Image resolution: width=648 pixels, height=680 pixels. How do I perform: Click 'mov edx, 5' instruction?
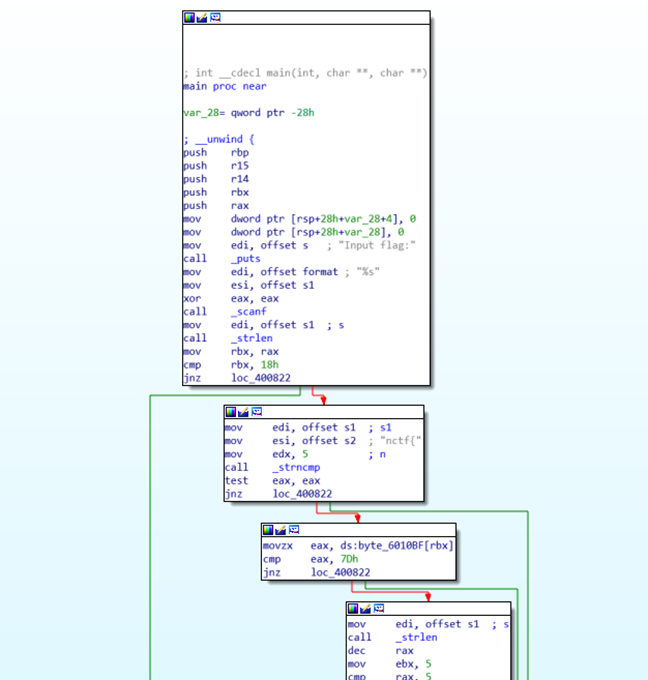[x=305, y=454]
